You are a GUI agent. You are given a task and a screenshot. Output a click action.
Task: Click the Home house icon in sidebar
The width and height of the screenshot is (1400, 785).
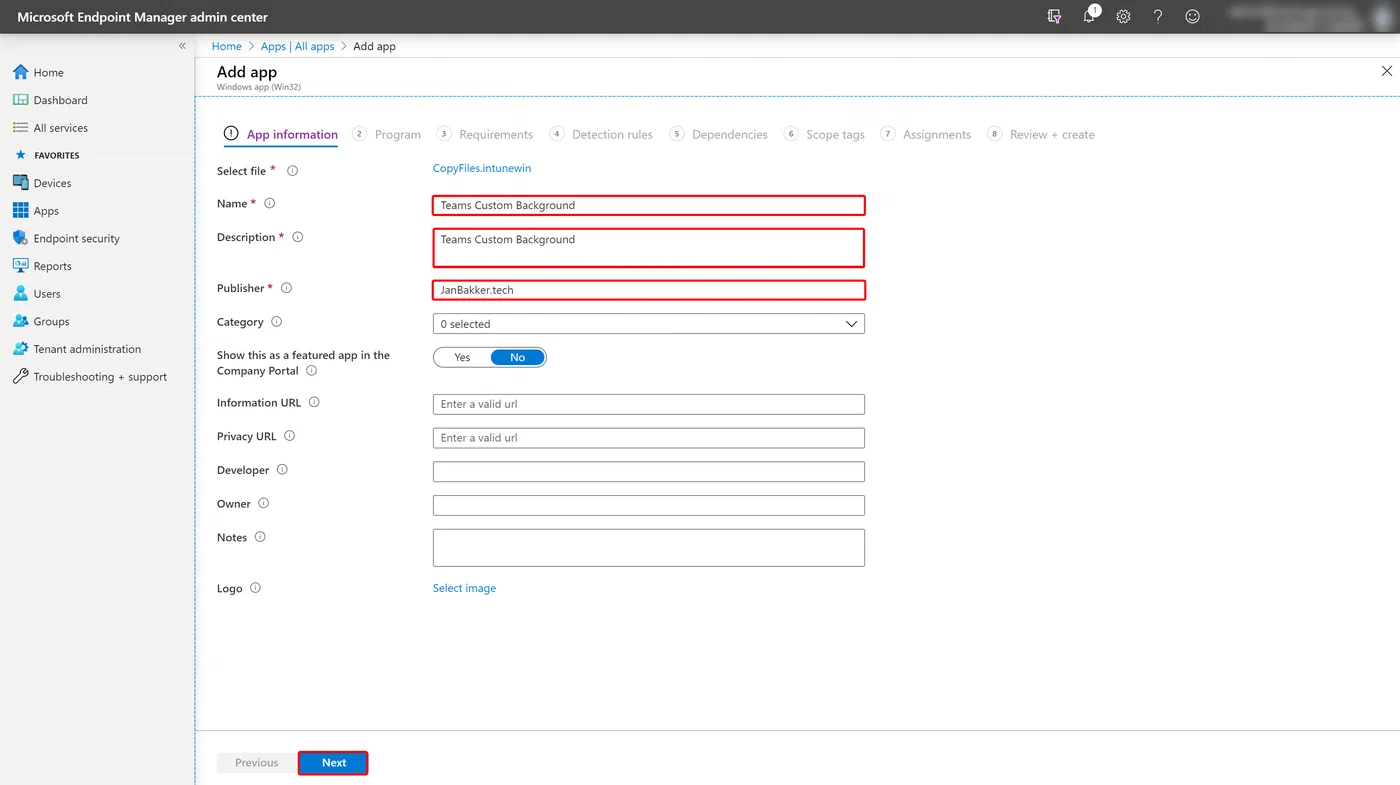(x=20, y=72)
